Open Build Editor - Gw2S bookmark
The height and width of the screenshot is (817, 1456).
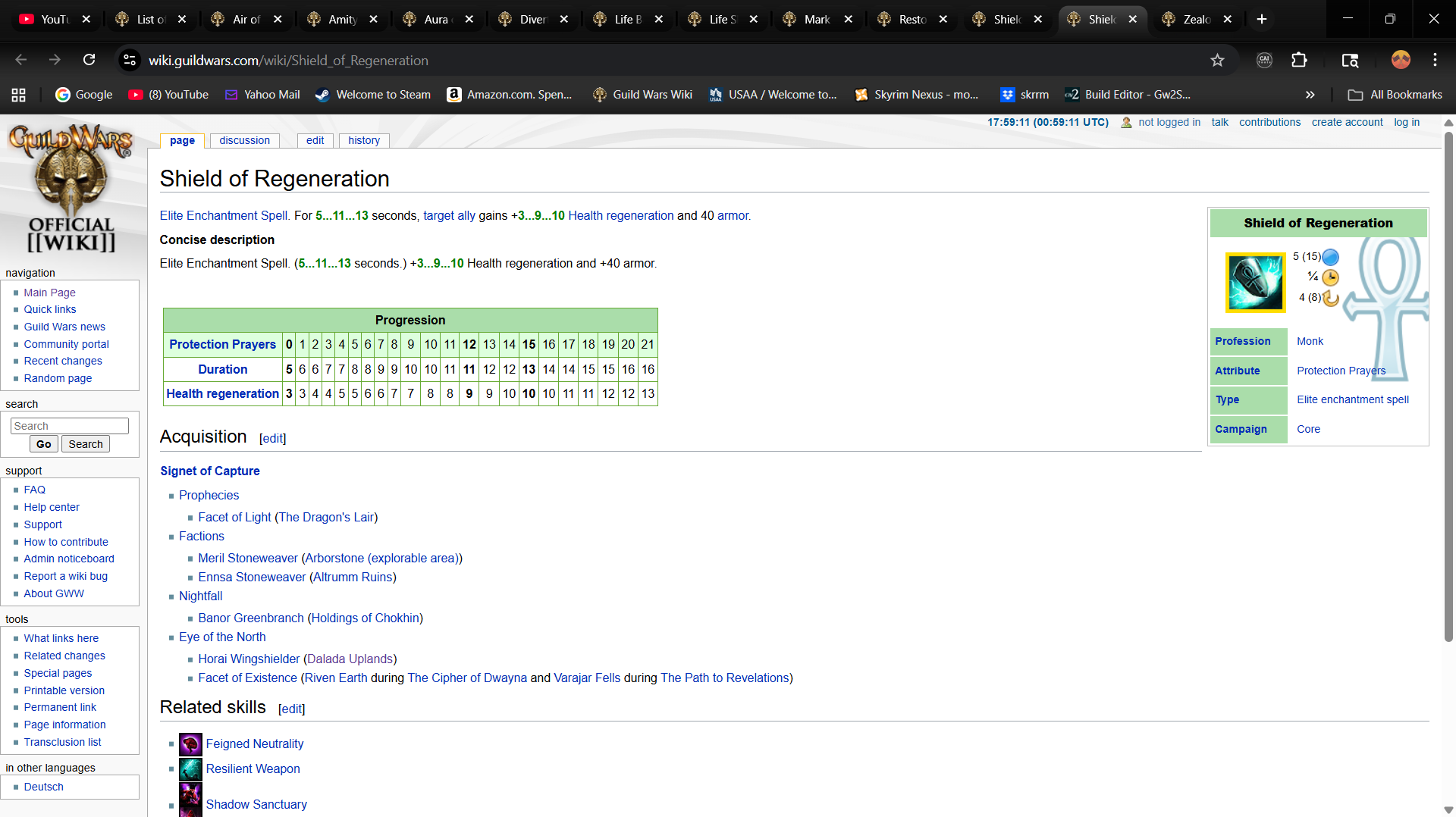pos(1128,95)
